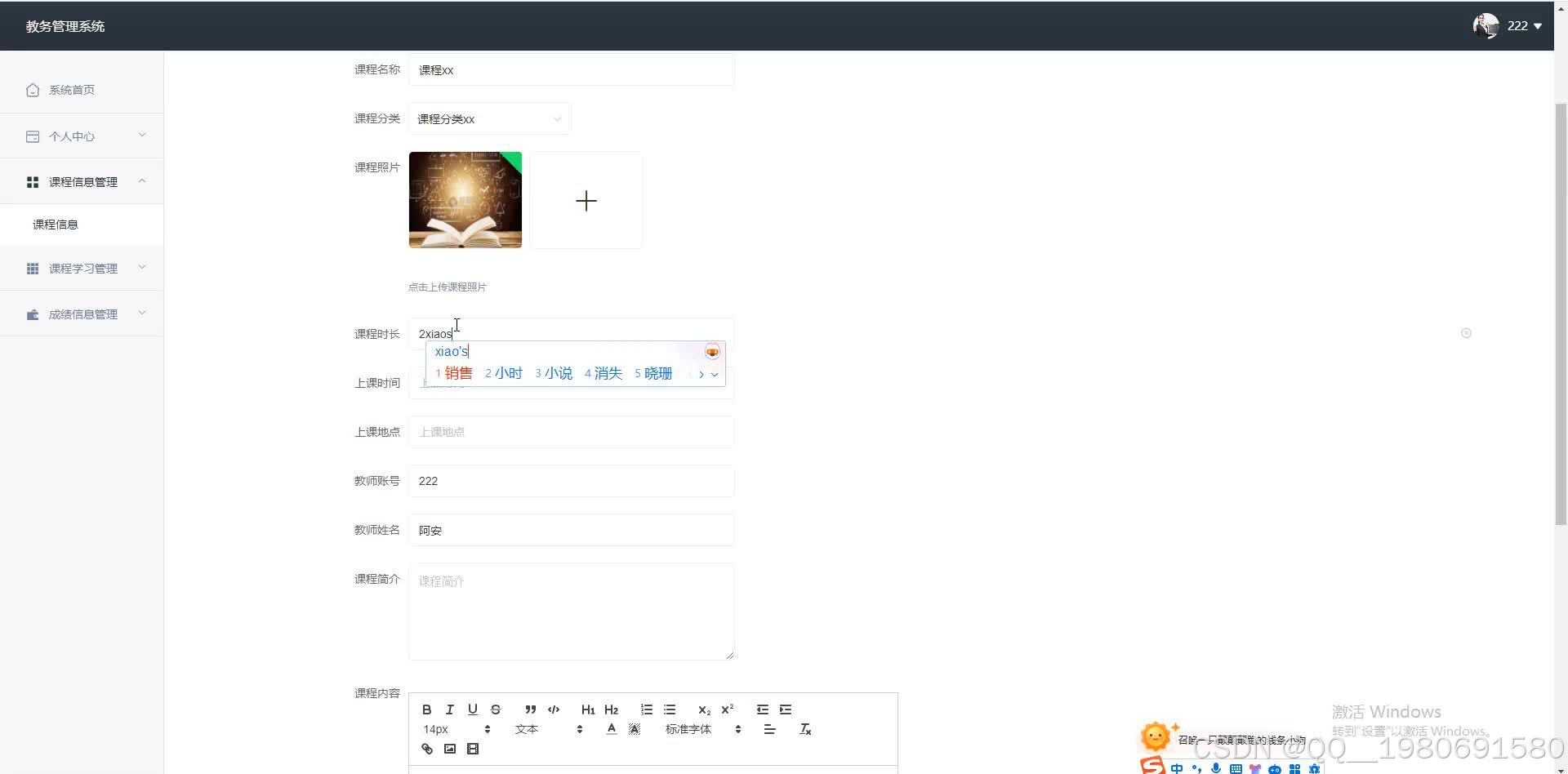The height and width of the screenshot is (774, 1568).
Task: Focus the 上课地点 input field
Action: pyautogui.click(x=572, y=432)
